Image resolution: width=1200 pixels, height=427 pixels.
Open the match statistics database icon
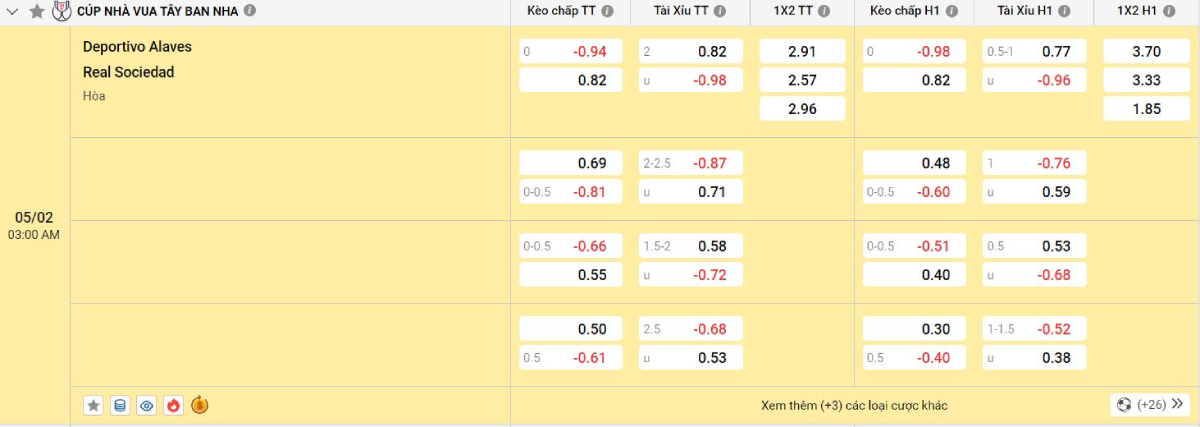point(120,405)
